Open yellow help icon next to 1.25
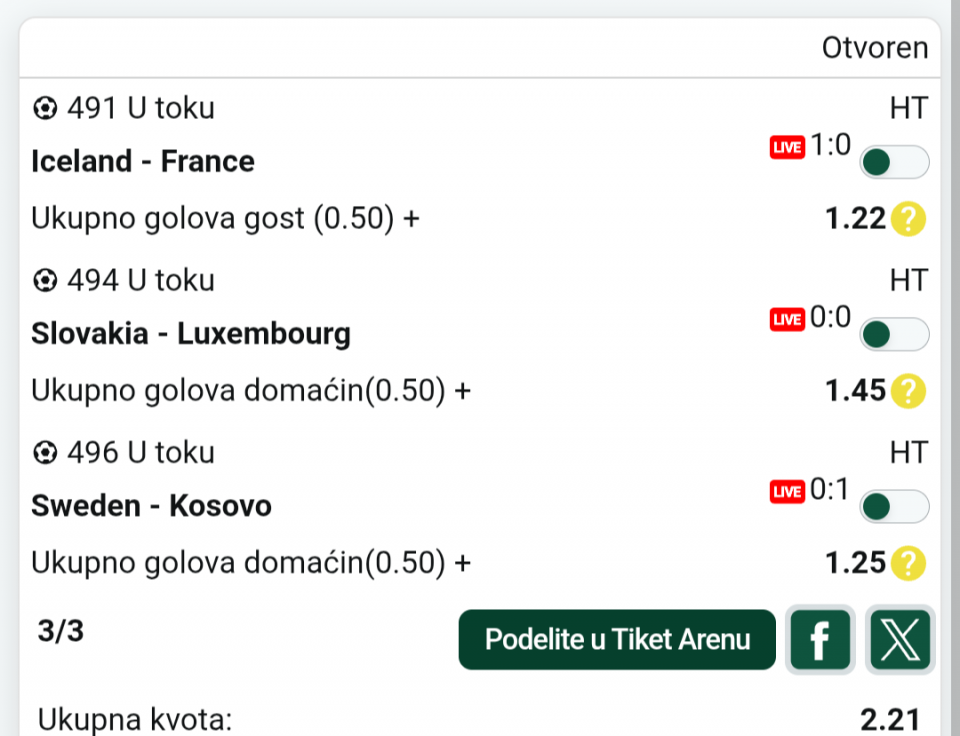 (908, 564)
